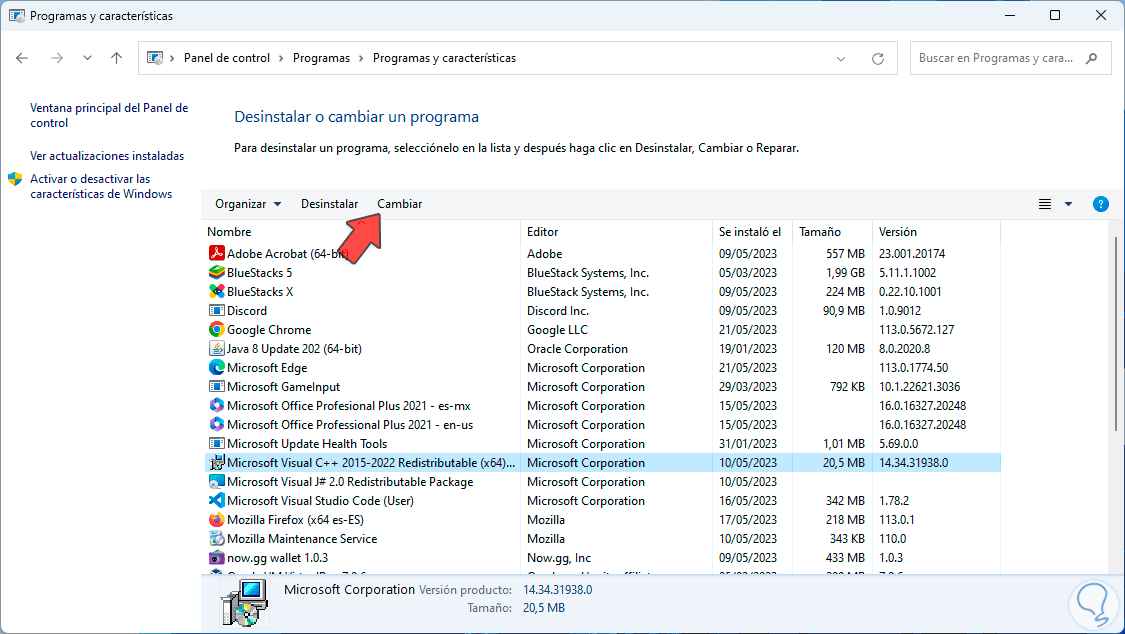Open the help question mark icon
Viewport: 1125px width, 634px height.
[1101, 204]
